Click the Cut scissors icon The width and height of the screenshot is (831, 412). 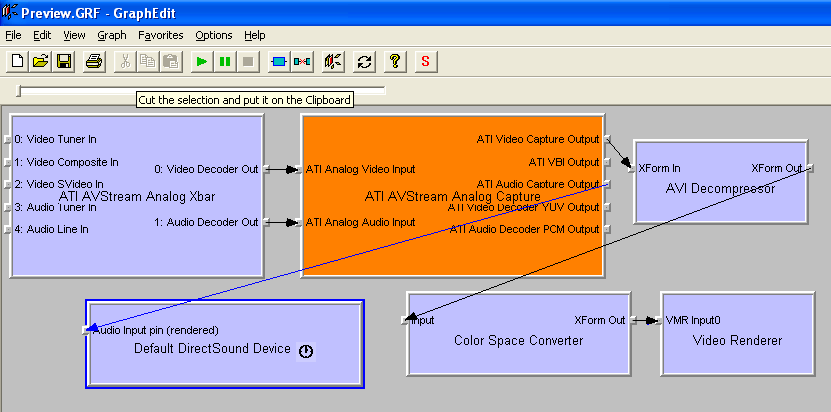(x=125, y=62)
